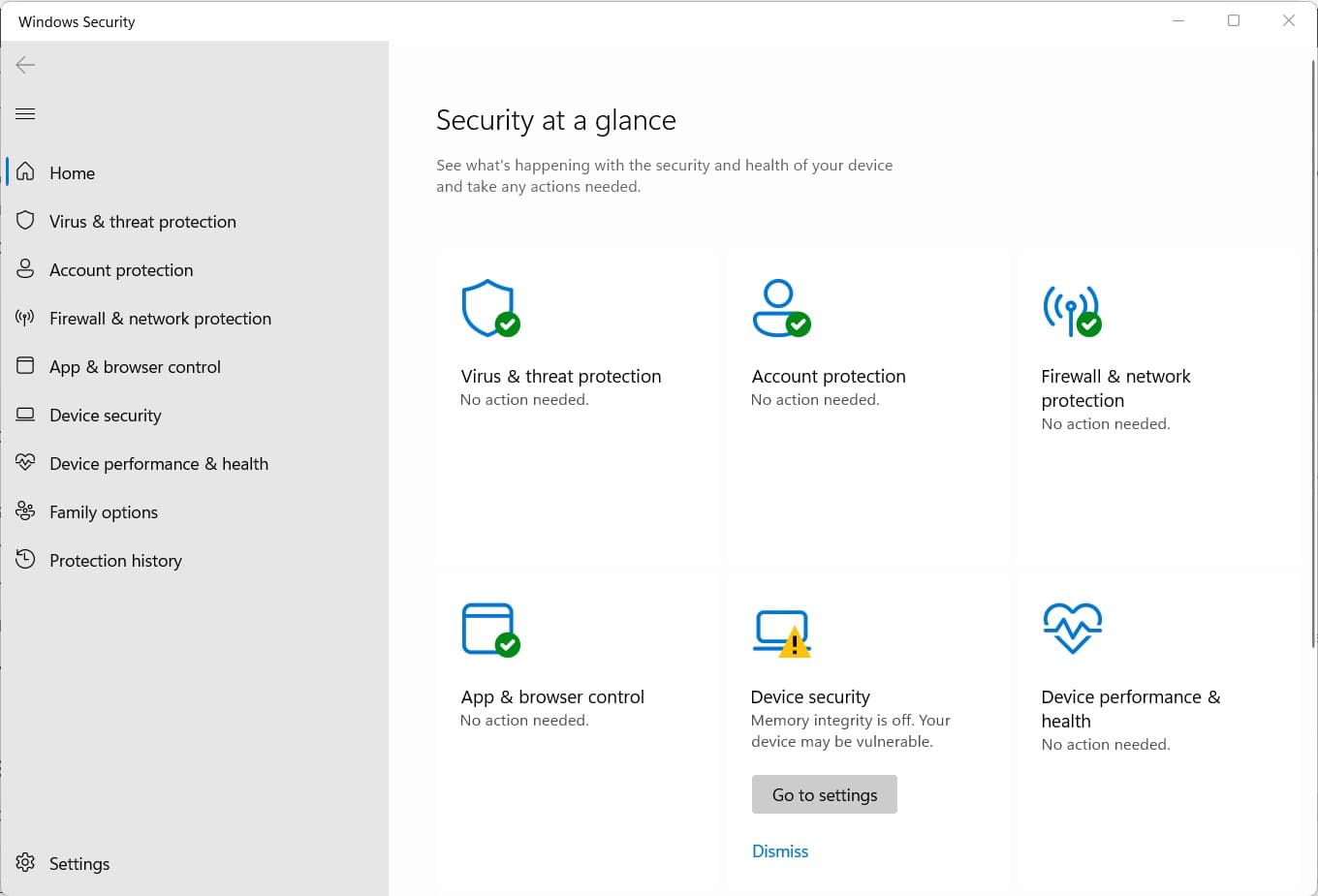Select Firewall & network protection sidebar item
This screenshot has width=1318, height=896.
[160, 319]
